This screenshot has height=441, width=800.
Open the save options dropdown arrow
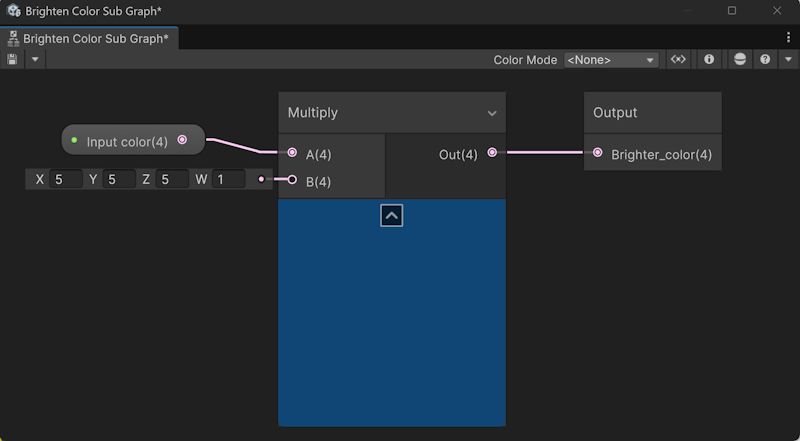[35, 60]
